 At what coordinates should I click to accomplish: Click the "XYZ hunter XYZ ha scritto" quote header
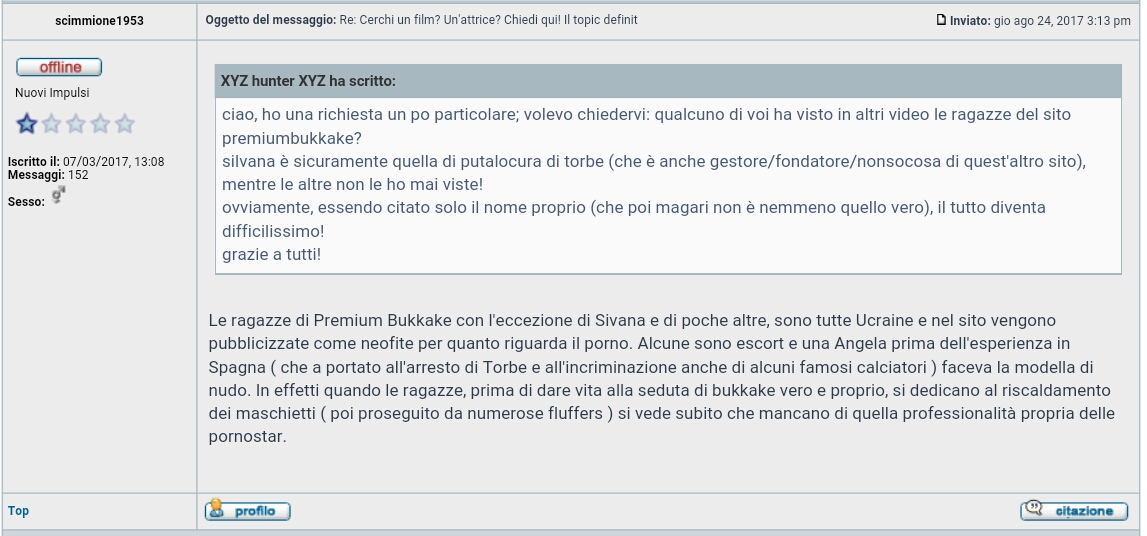point(308,81)
